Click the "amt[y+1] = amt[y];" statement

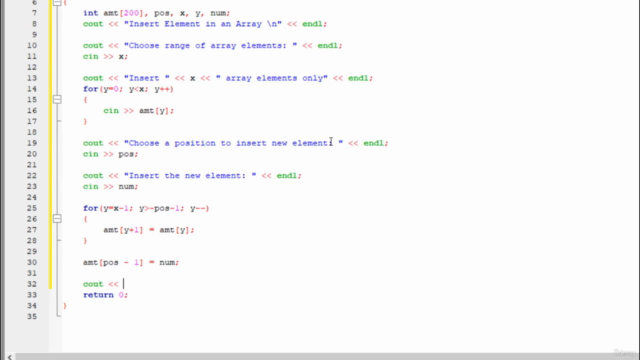click(149, 230)
